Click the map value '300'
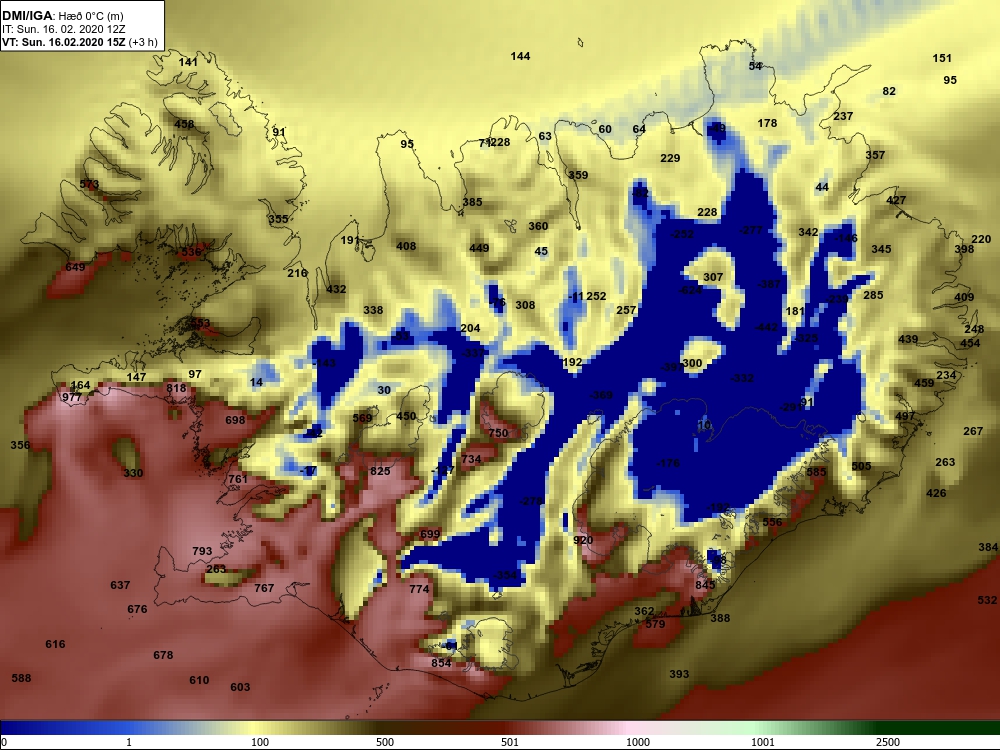 coord(692,363)
